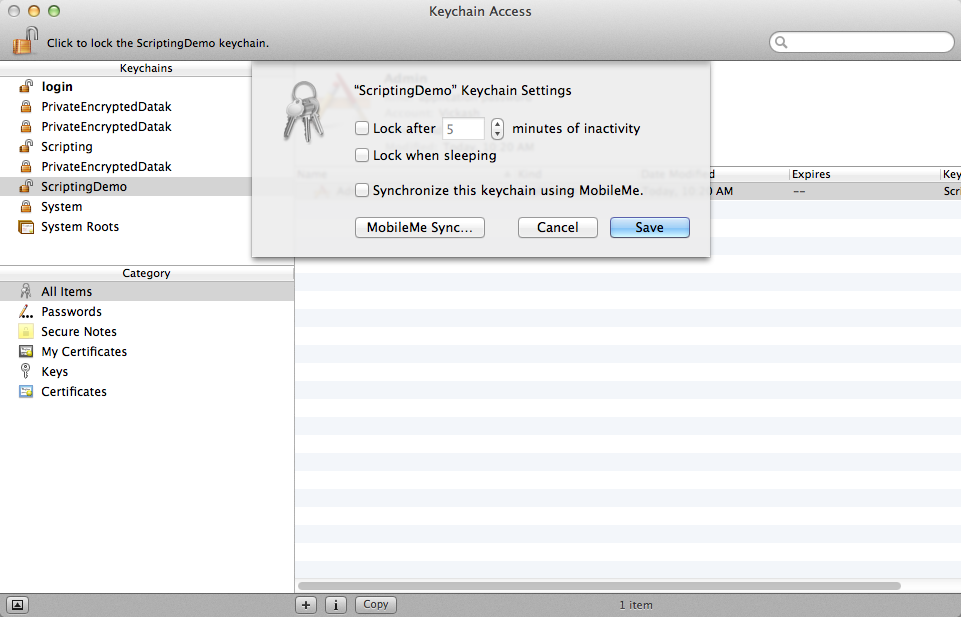This screenshot has height=617, width=961.
Task: Click the minutes of inactivity input field
Action: click(x=463, y=128)
